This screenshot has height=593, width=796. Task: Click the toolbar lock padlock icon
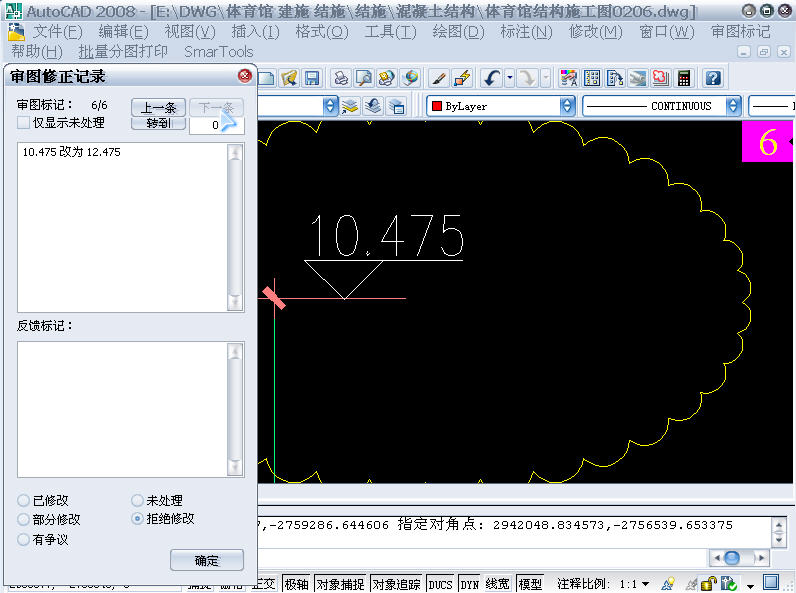[709, 584]
